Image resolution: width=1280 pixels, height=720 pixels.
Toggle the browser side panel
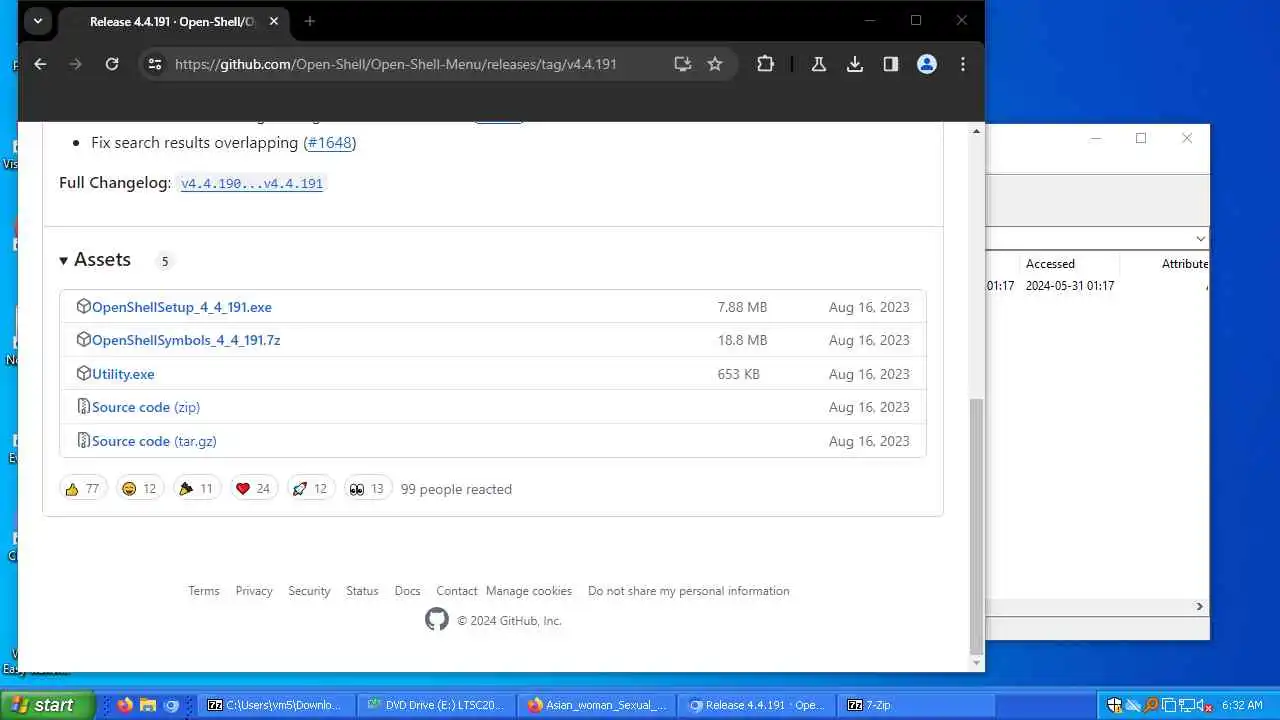[x=891, y=64]
